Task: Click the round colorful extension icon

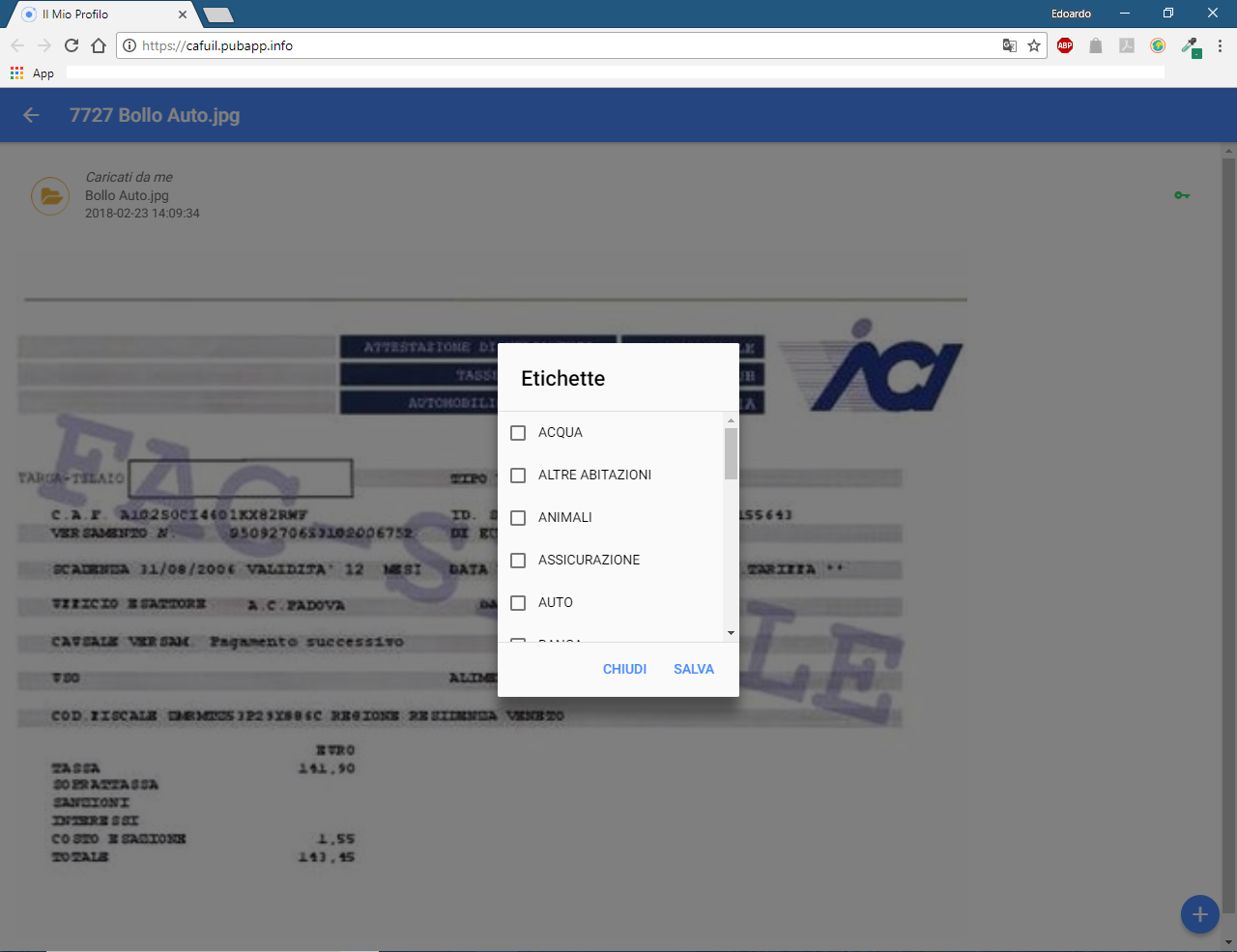Action: 1158,45
